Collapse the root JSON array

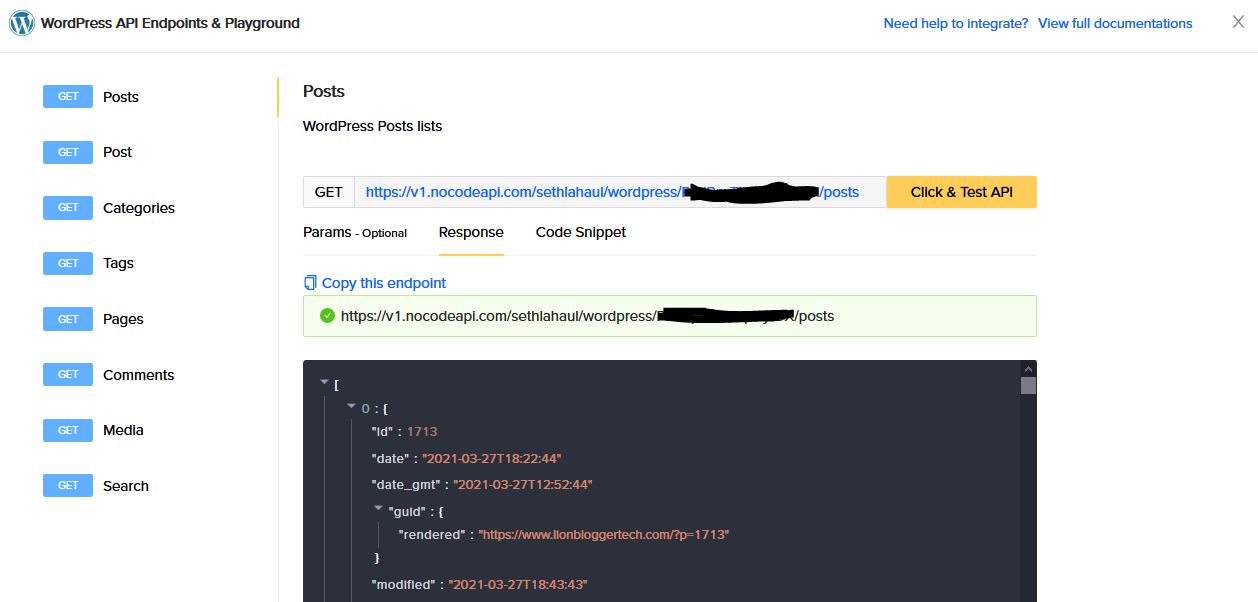323,381
